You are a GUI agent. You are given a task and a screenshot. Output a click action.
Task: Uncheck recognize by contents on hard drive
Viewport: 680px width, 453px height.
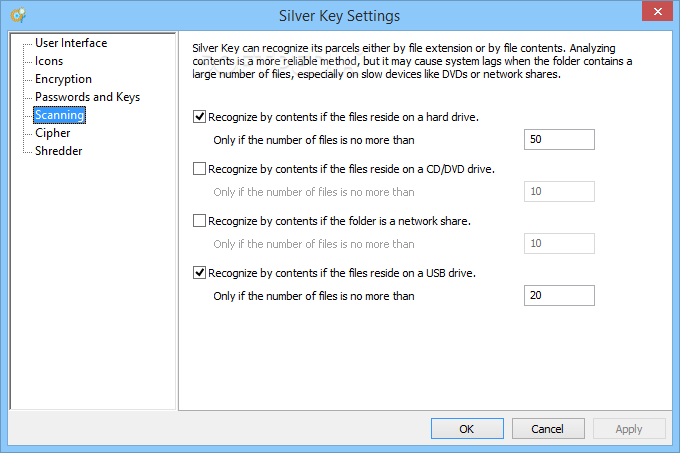tap(199, 117)
